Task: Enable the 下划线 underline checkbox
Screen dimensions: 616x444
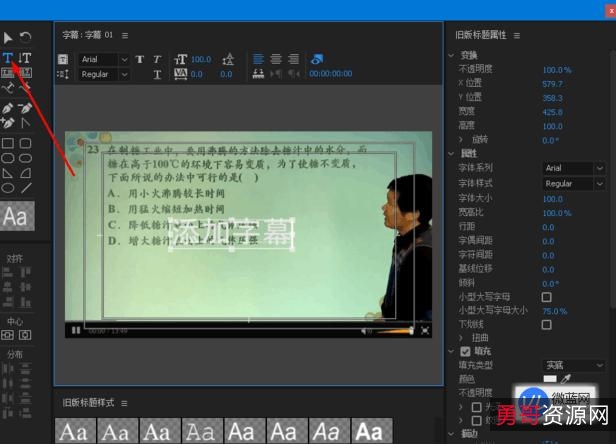Action: (546, 324)
